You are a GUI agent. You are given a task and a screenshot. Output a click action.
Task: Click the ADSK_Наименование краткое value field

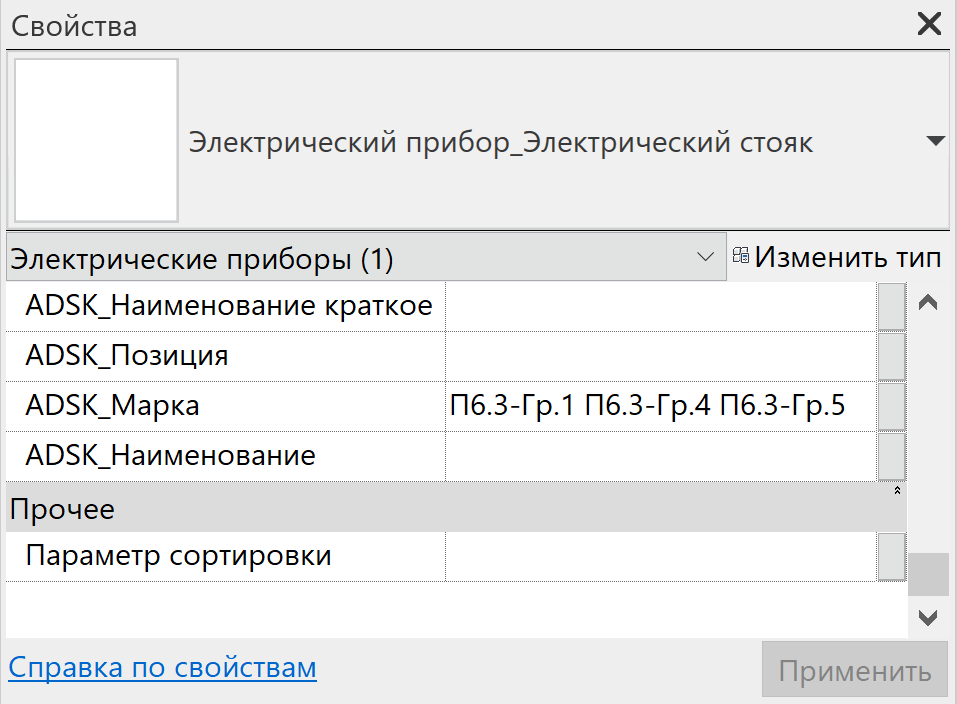coord(661,307)
